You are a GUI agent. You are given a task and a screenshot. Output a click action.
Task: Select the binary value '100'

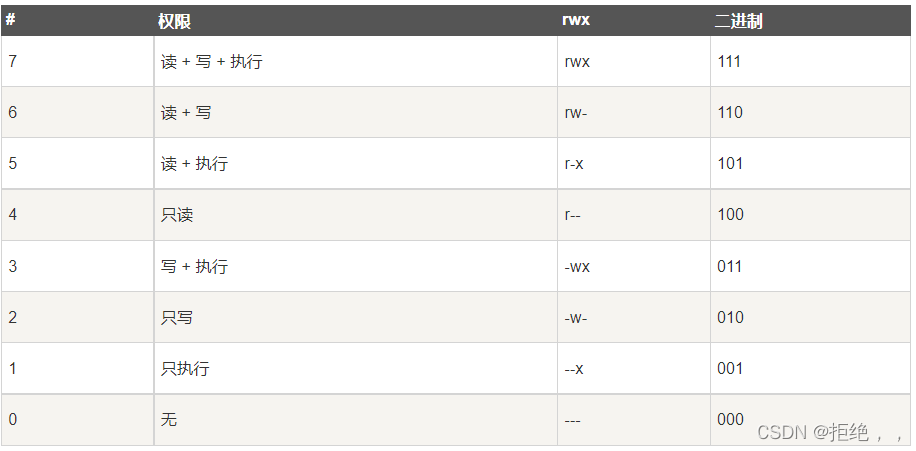point(730,215)
